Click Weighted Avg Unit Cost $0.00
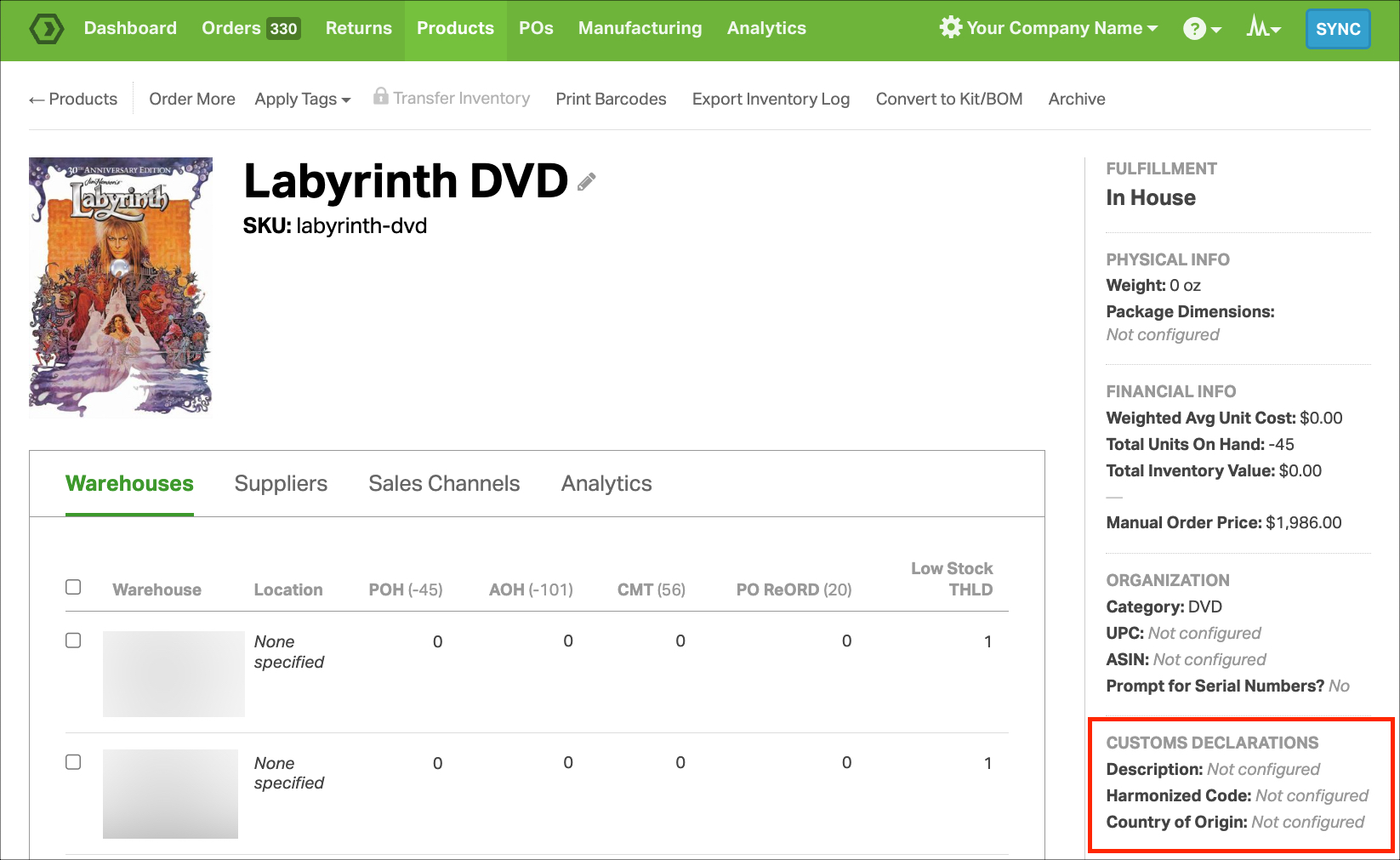The width and height of the screenshot is (1400, 860). click(x=1224, y=418)
